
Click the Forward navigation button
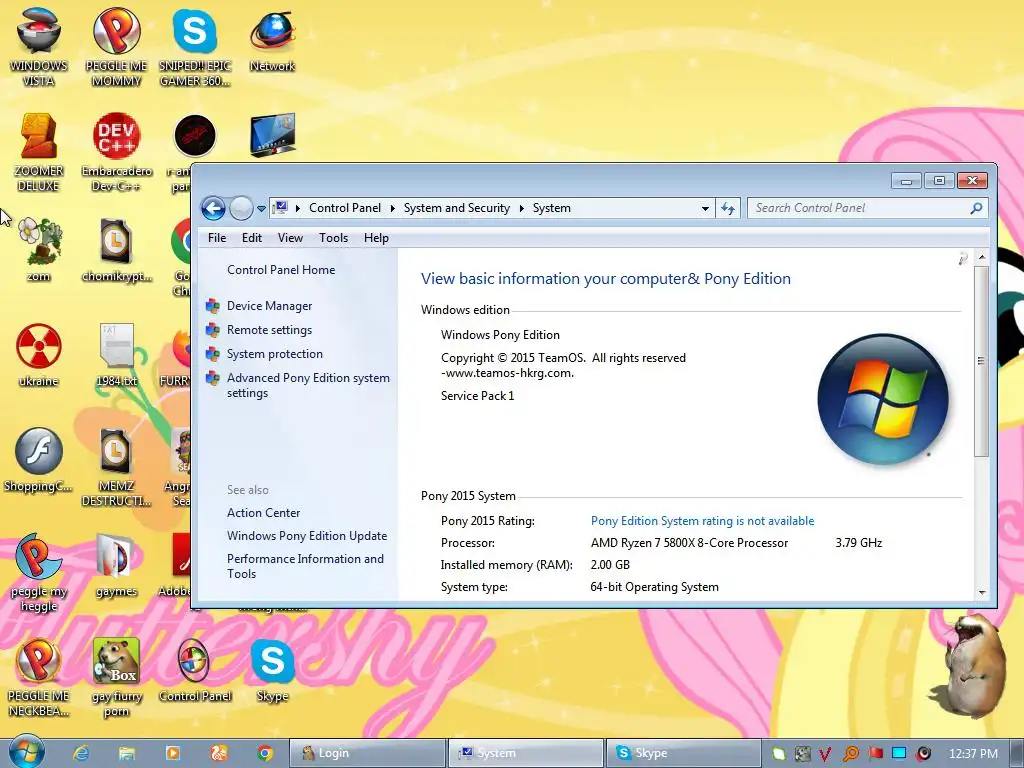pyautogui.click(x=241, y=208)
